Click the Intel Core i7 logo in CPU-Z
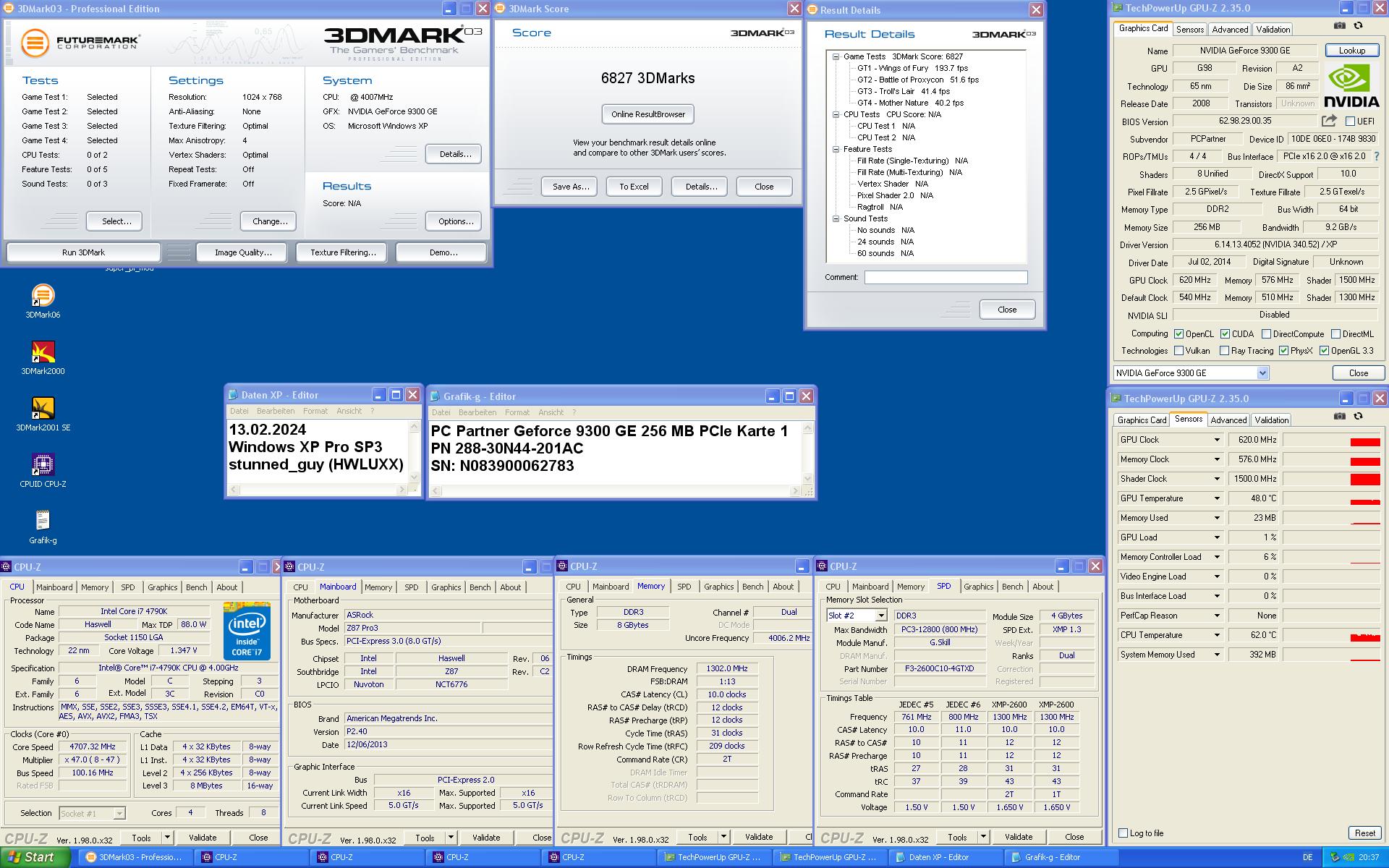1389x868 pixels. (x=247, y=631)
